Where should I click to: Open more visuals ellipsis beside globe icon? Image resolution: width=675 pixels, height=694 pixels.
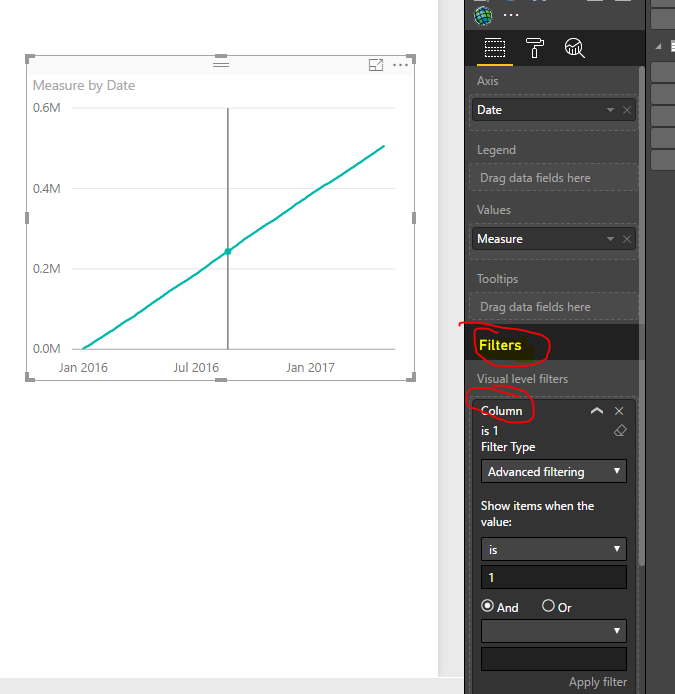pyautogui.click(x=511, y=15)
